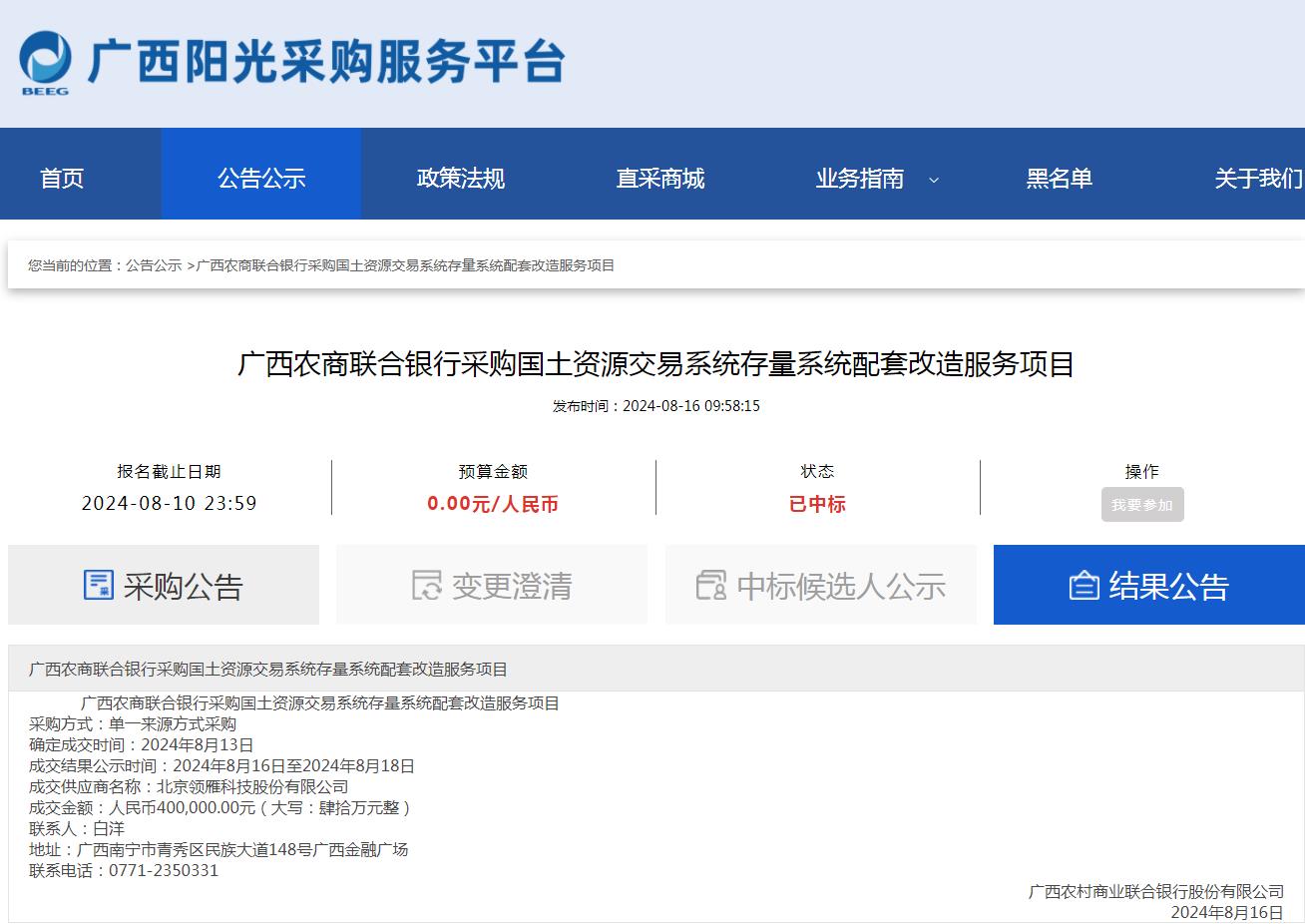Switch to the 采购公告 tab
1305x924 pixels.
tap(164, 585)
